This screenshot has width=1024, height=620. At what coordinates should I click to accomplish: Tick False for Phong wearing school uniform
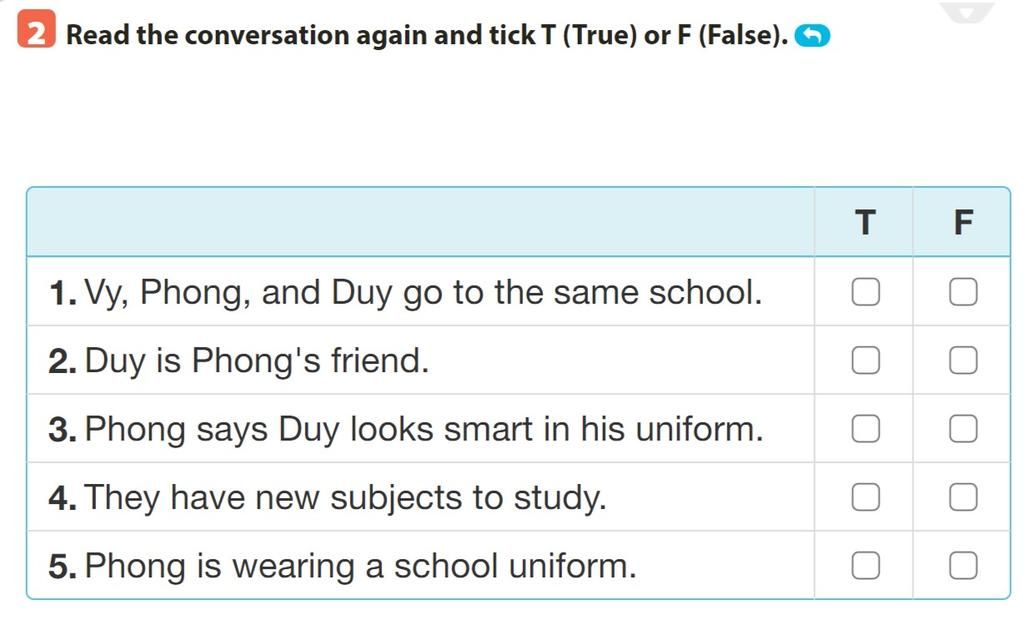tap(963, 566)
